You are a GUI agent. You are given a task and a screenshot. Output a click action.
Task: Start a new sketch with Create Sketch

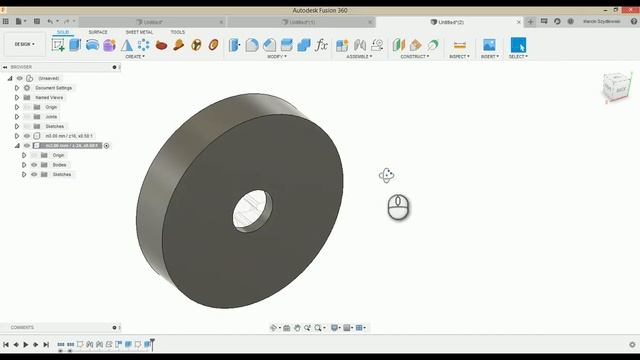[x=58, y=45]
